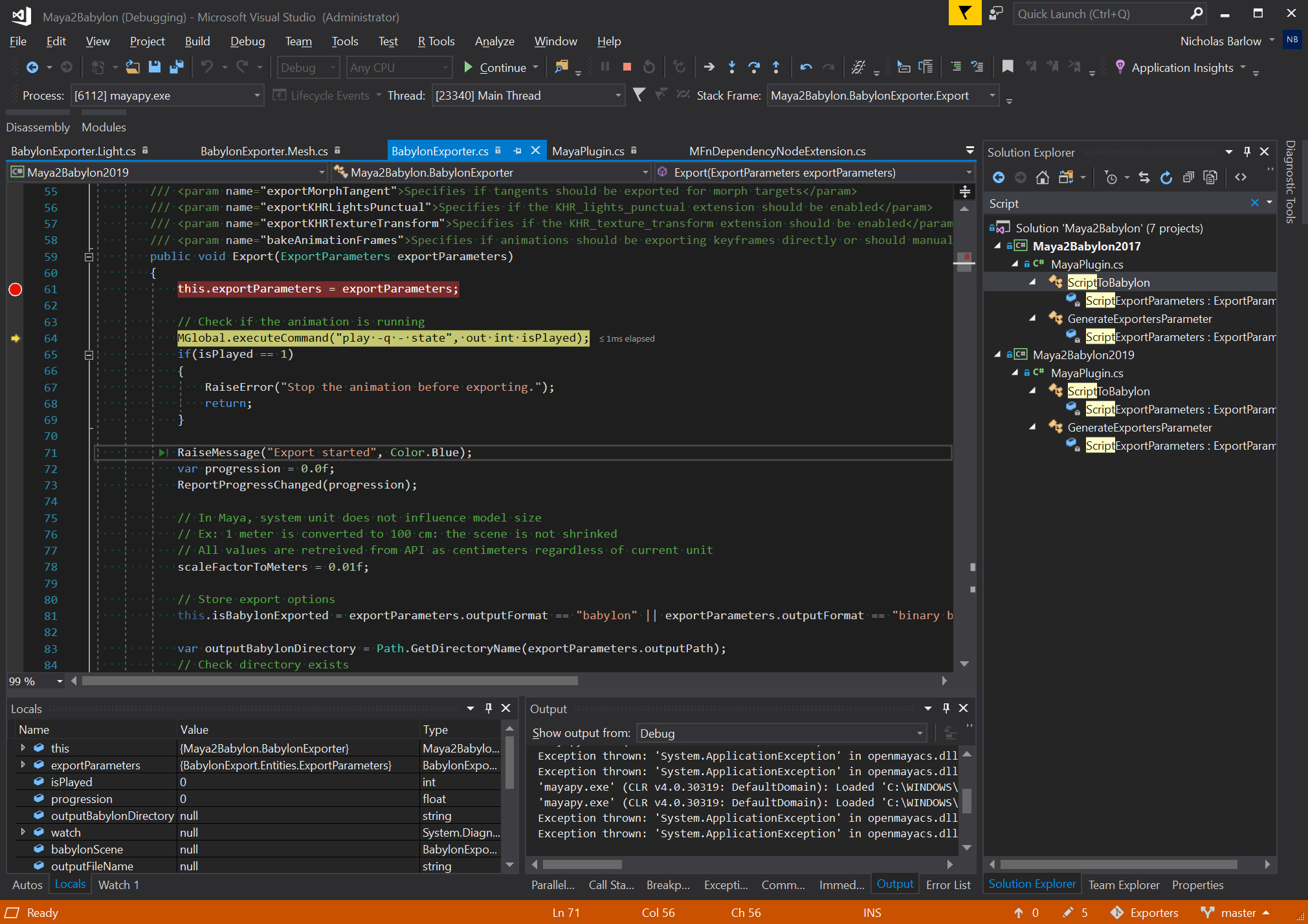Click the Step Out icon
The width and height of the screenshot is (1308, 924).
[x=776, y=67]
